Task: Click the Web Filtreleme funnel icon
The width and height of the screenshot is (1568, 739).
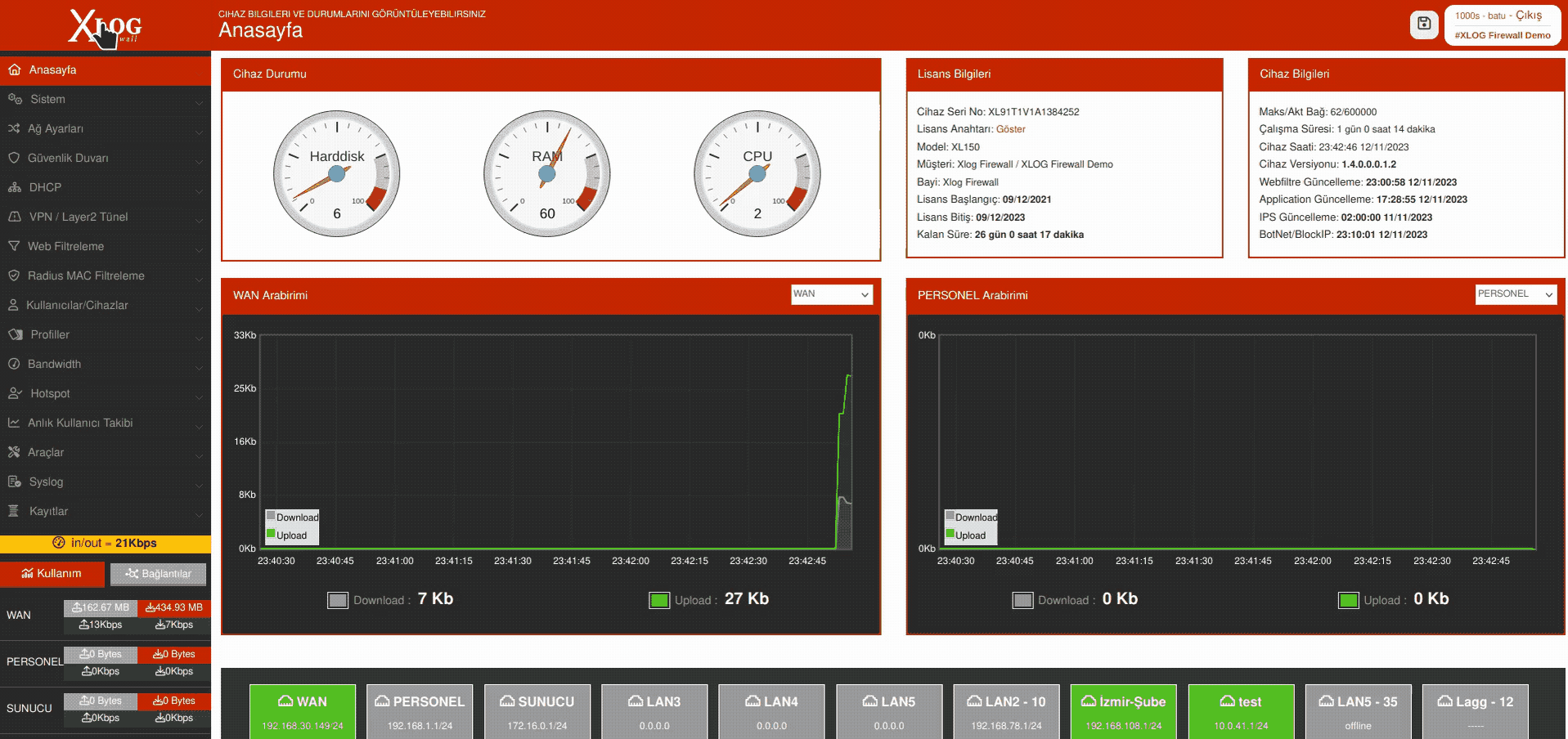Action: pyautogui.click(x=14, y=246)
